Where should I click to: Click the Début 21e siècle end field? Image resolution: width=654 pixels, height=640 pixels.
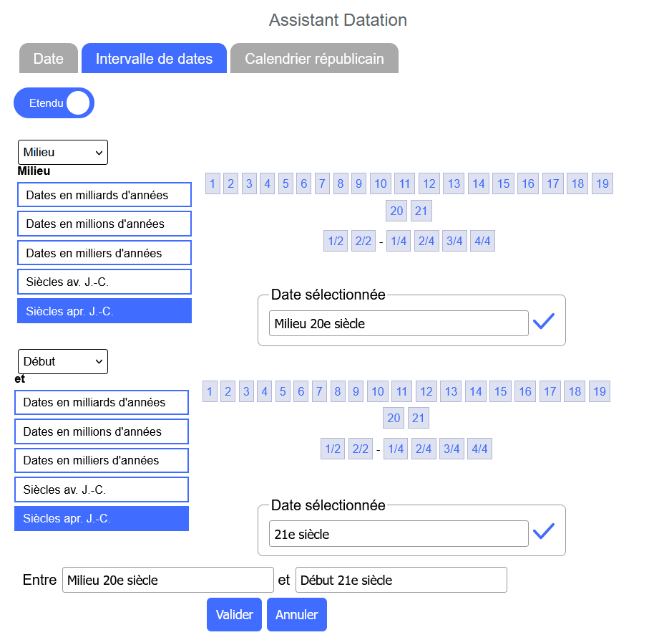click(x=401, y=580)
